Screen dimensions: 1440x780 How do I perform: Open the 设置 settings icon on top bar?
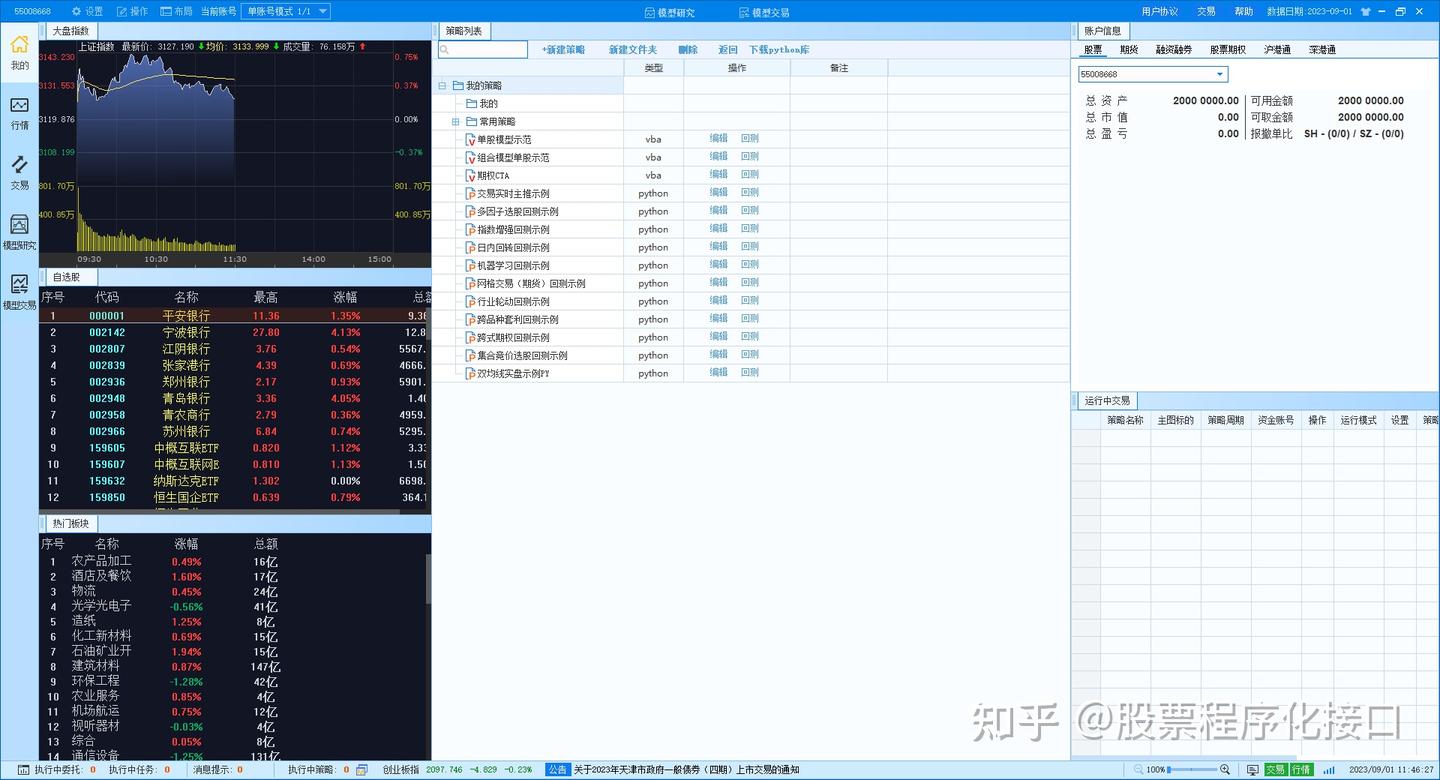tap(88, 10)
